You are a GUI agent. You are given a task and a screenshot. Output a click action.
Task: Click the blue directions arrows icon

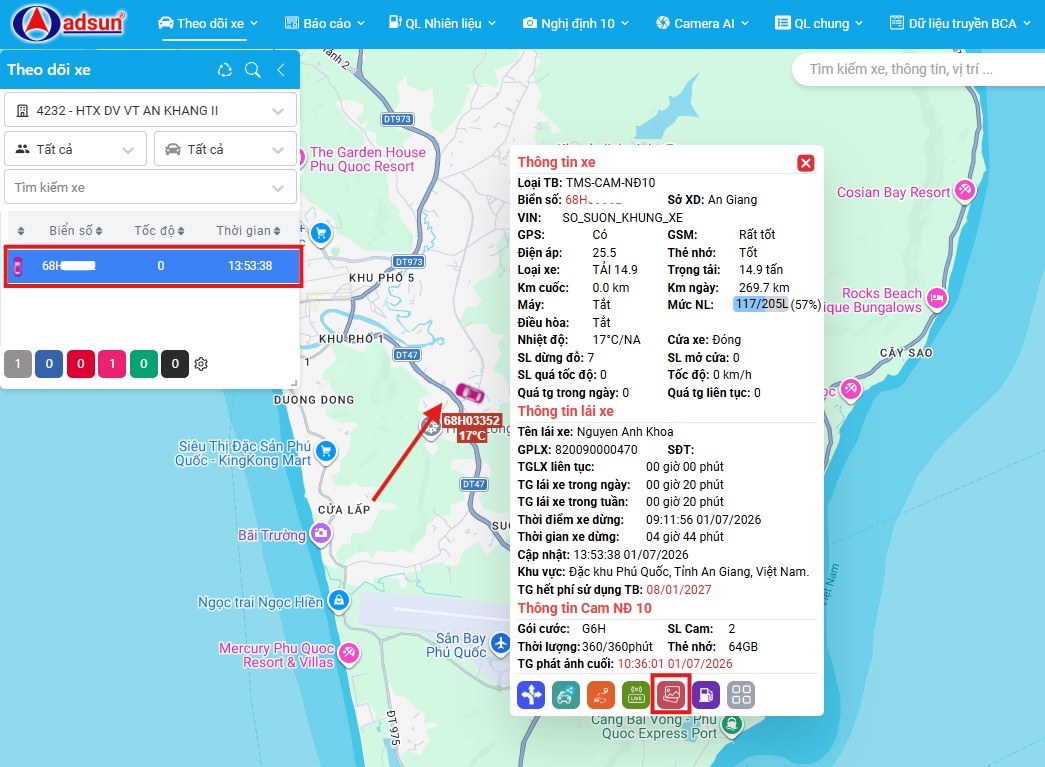(x=530, y=695)
